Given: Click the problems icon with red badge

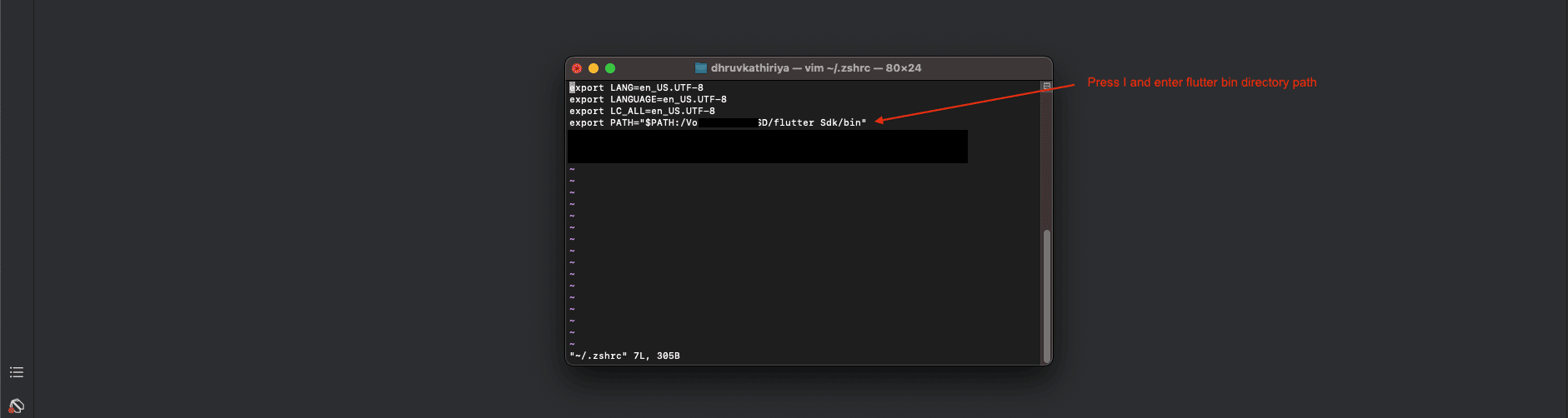Looking at the screenshot, I should 17,406.
